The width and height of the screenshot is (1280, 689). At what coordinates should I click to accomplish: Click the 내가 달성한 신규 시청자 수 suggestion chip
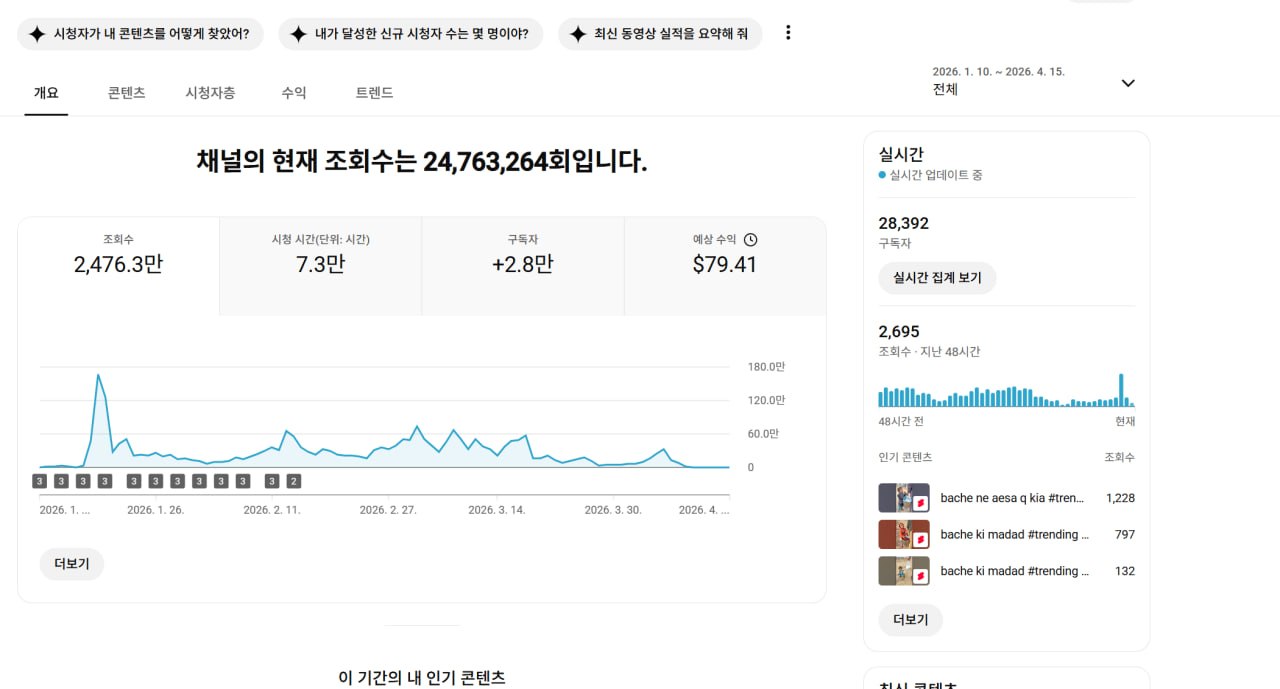pyautogui.click(x=410, y=34)
